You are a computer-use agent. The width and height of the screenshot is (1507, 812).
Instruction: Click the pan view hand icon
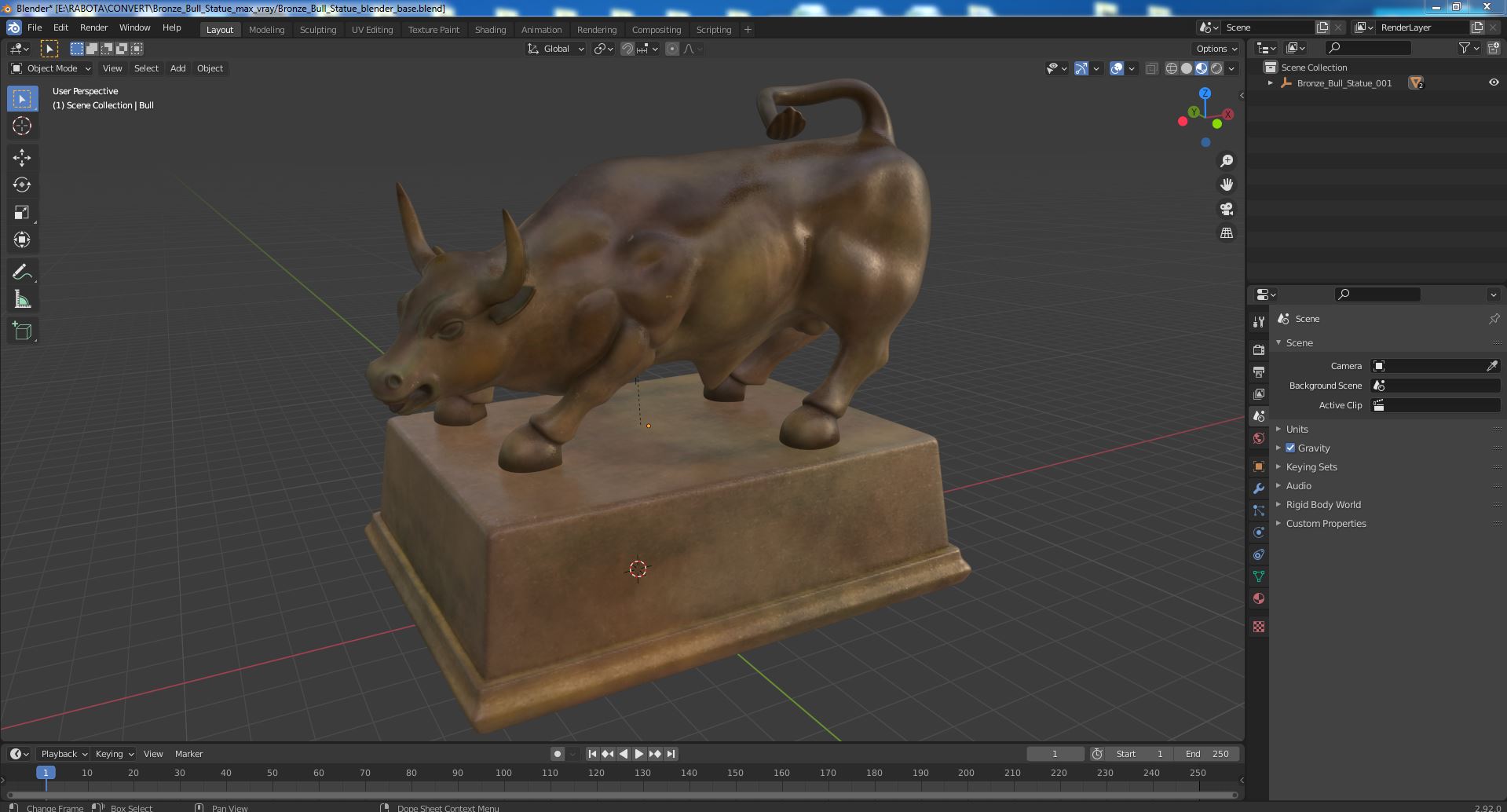pyautogui.click(x=1227, y=185)
